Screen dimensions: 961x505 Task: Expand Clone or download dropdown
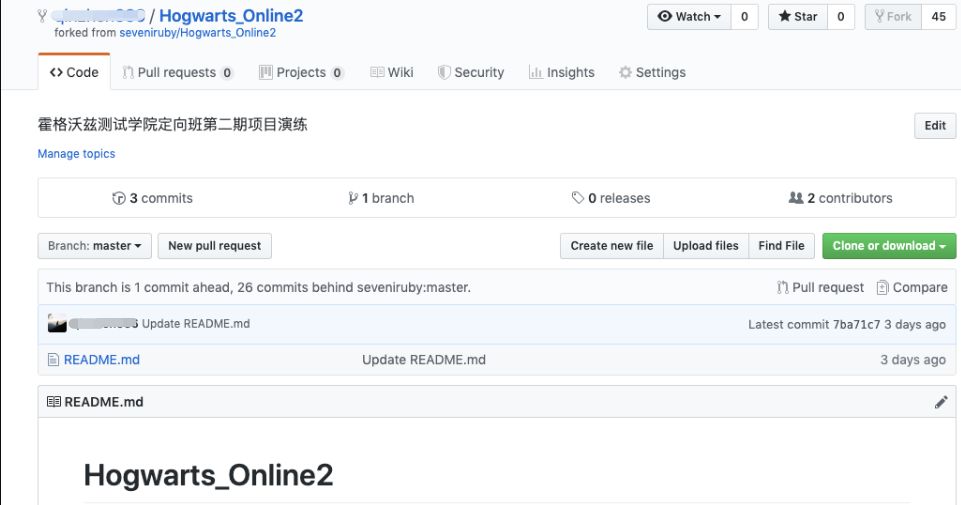[x=889, y=246]
